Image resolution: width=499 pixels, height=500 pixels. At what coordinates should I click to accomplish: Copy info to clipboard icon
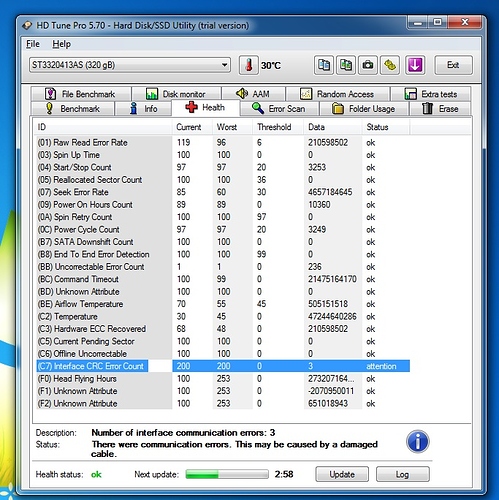tap(324, 65)
